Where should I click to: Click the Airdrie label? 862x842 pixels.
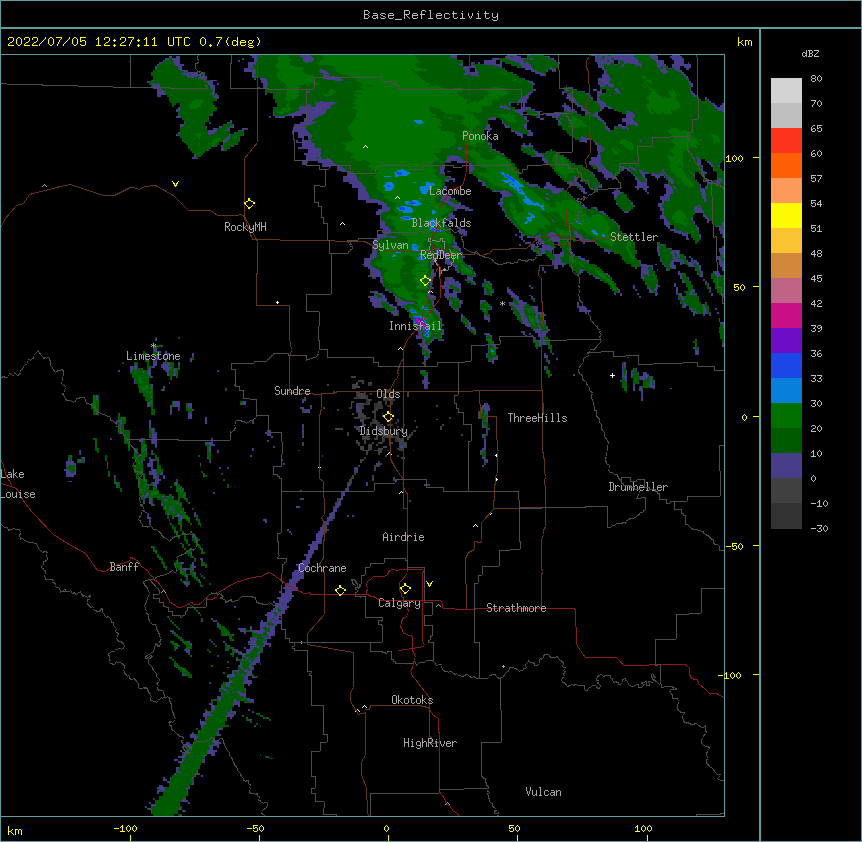point(403,537)
